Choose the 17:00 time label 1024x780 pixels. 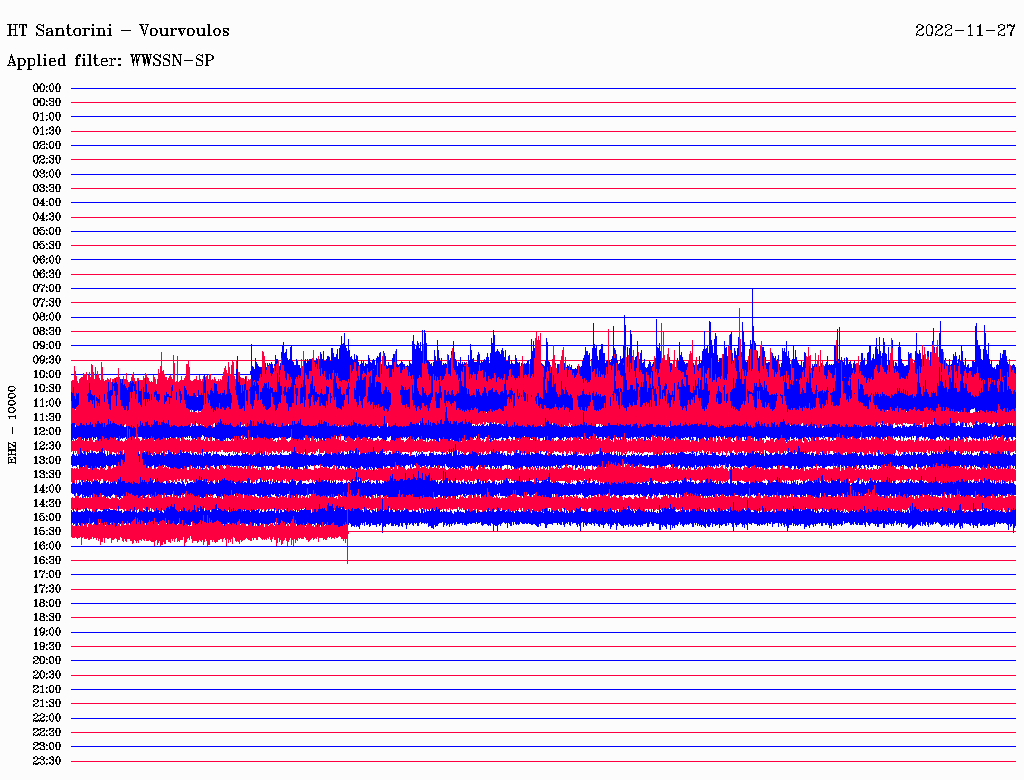(47, 575)
